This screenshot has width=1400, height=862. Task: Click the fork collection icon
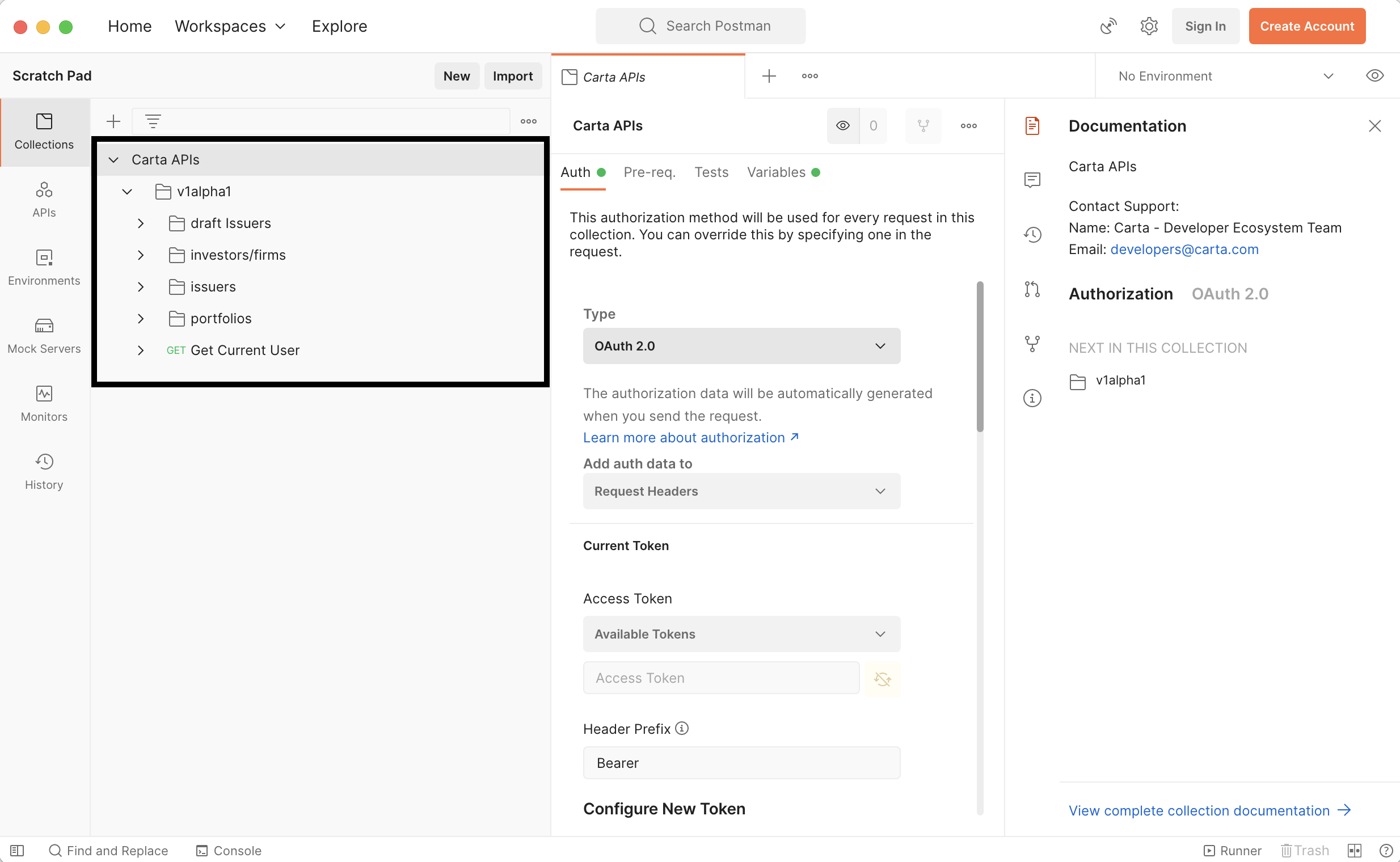click(x=923, y=125)
